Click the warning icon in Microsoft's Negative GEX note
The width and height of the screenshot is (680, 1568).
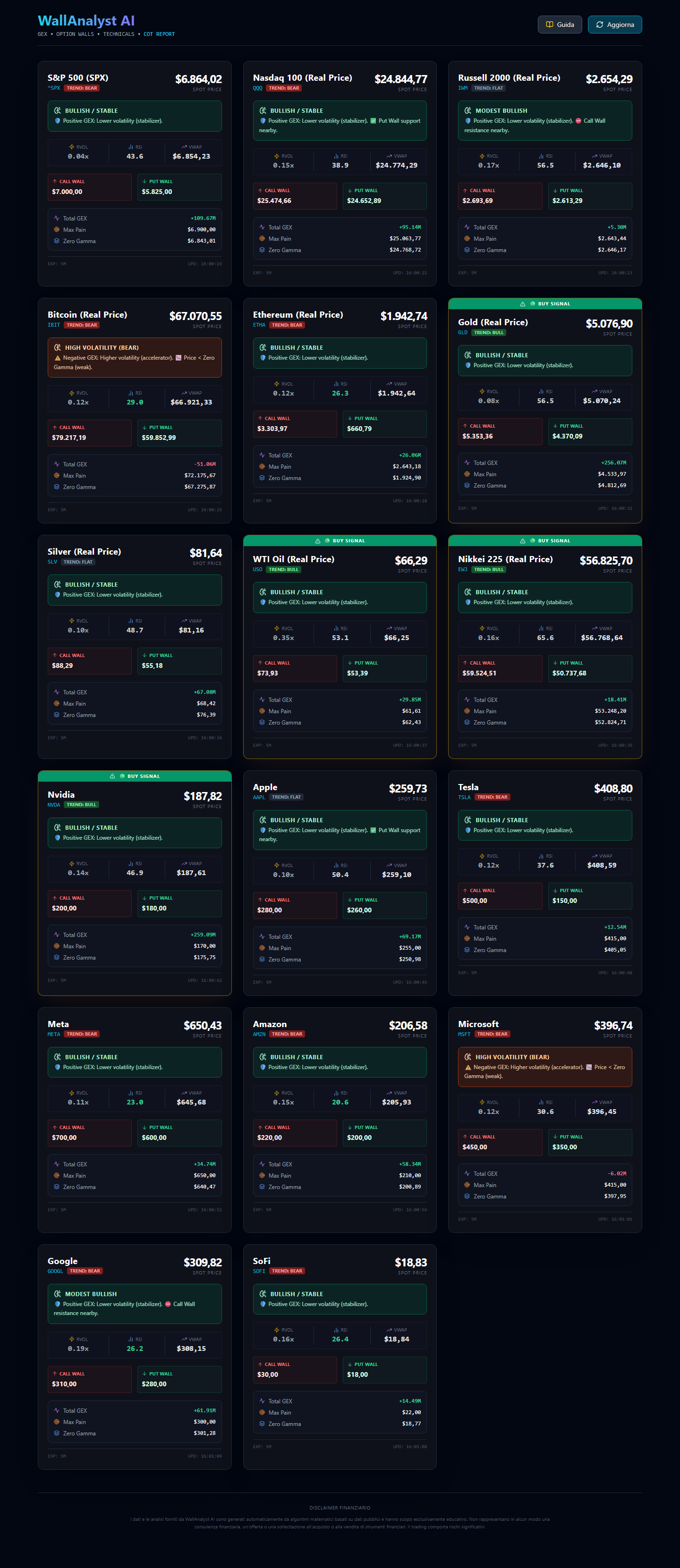pos(467,1068)
